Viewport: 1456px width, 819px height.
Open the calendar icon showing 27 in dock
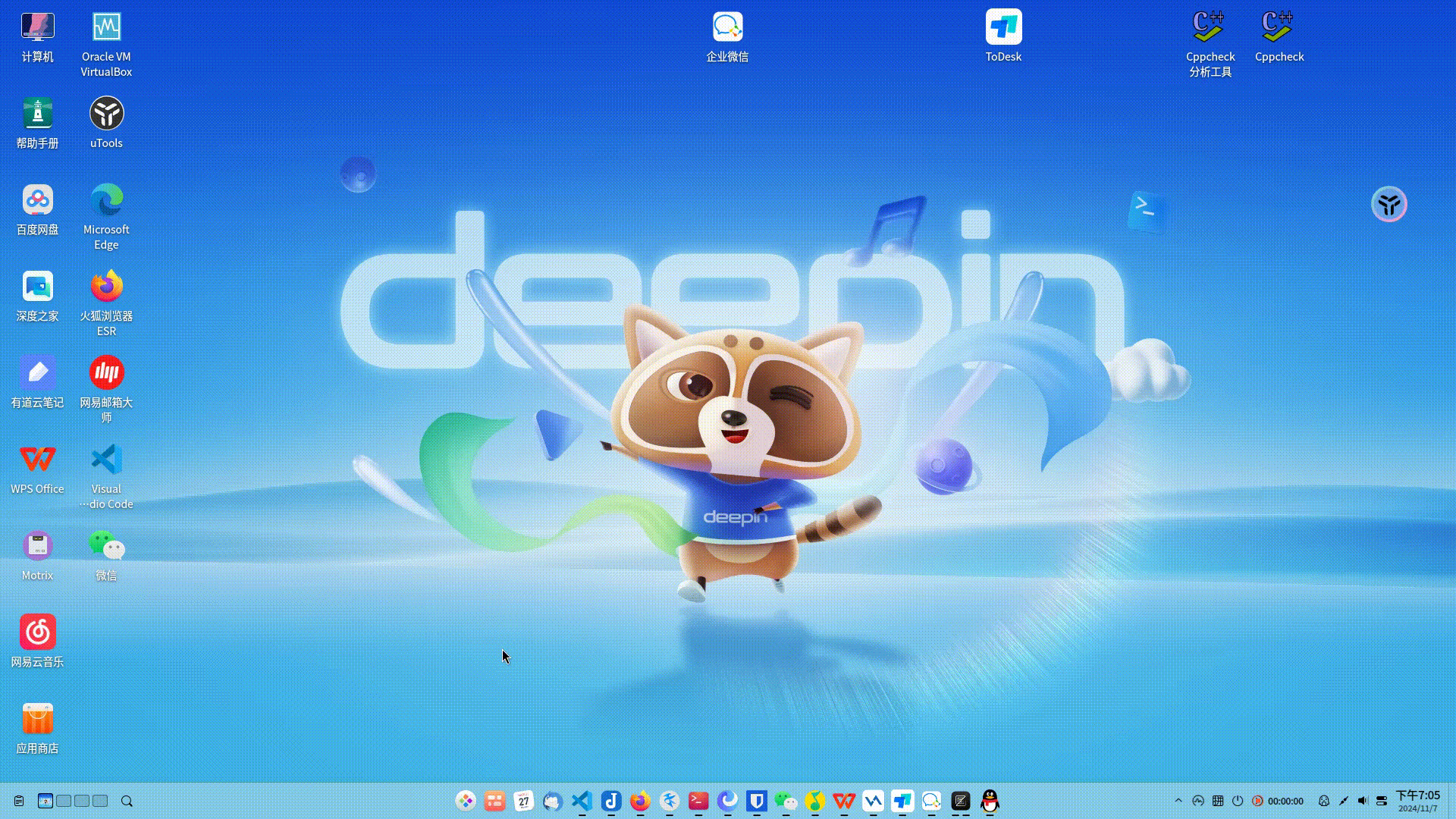point(523,801)
